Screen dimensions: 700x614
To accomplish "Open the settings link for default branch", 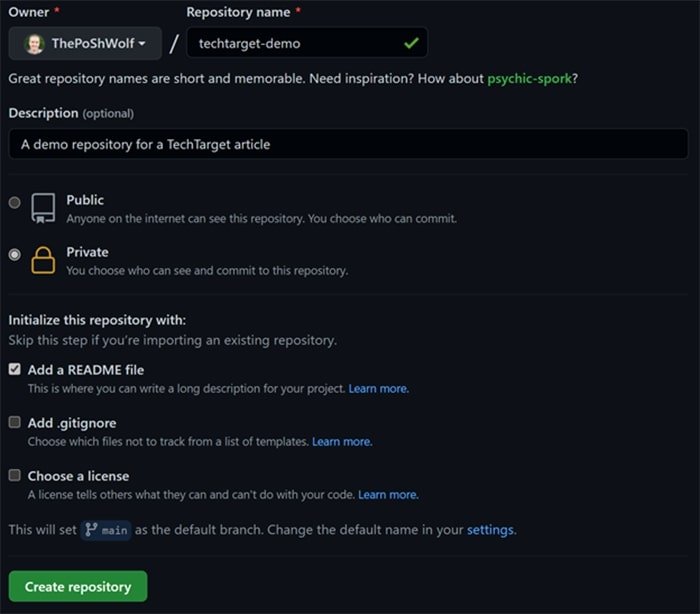I will tap(490, 530).
